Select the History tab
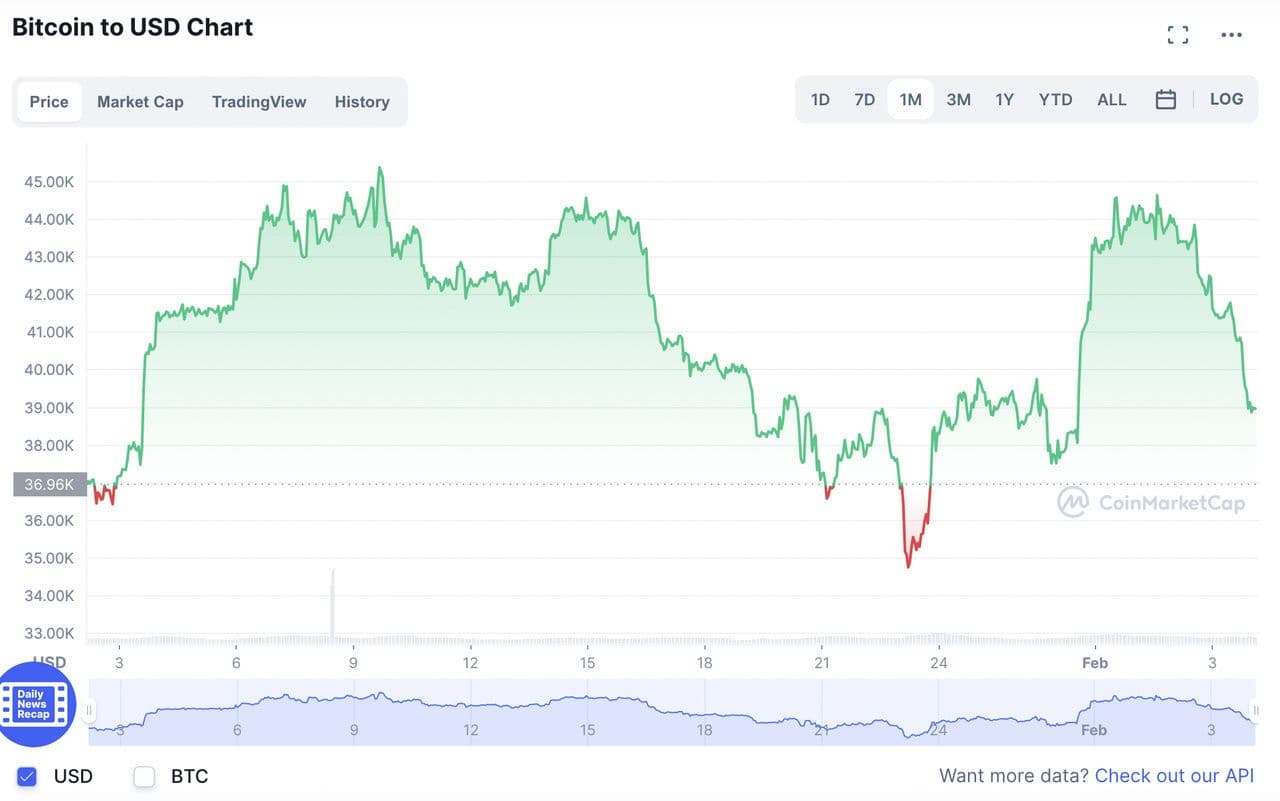 pyautogui.click(x=362, y=102)
